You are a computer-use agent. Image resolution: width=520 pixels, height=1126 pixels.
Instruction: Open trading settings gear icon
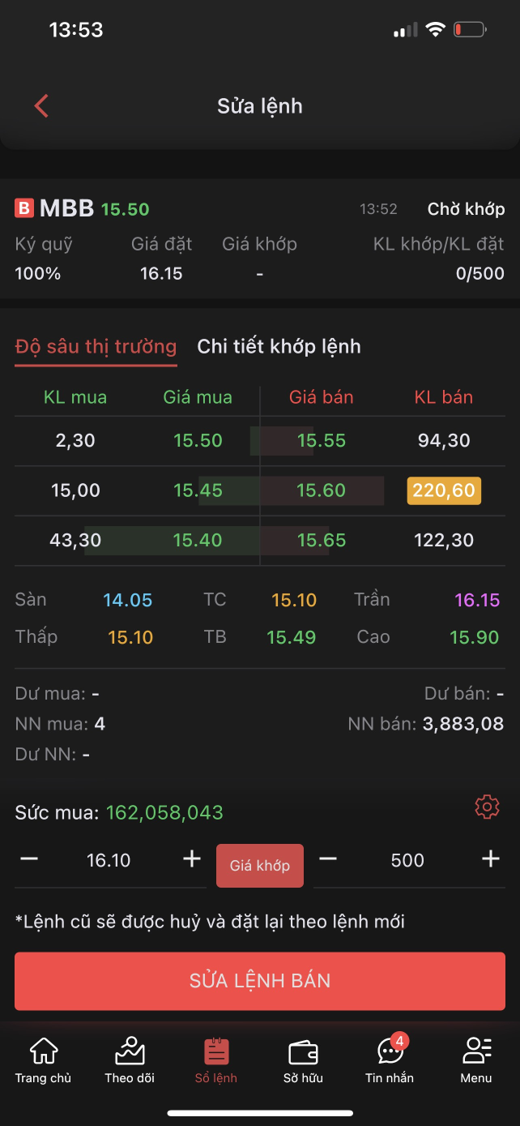coord(487,807)
